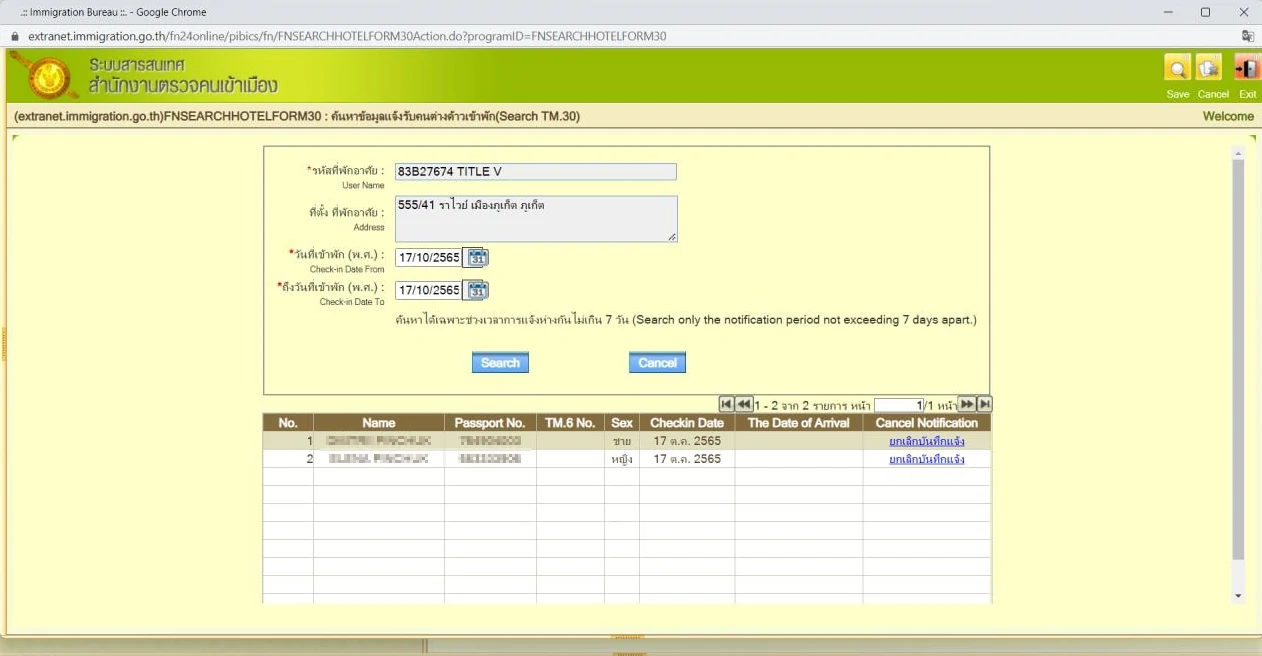The height and width of the screenshot is (656, 1262).
Task: Click the blue Cancel button in form
Action: pyautogui.click(x=657, y=363)
